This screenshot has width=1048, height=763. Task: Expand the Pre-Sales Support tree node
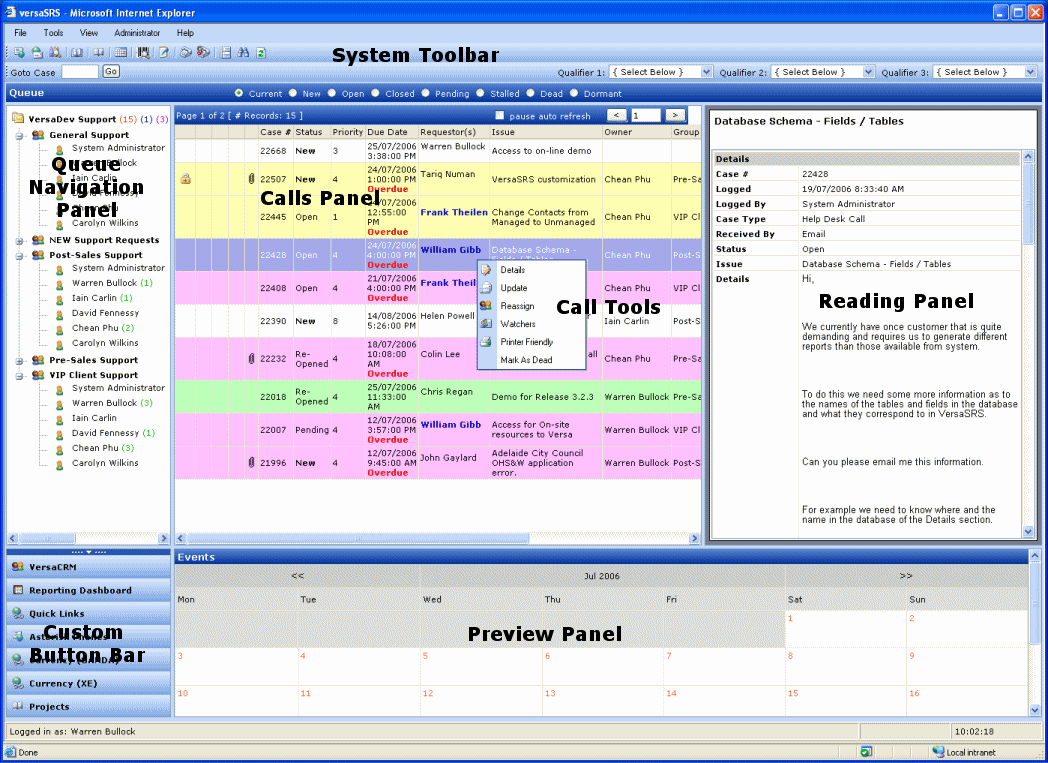(19, 361)
